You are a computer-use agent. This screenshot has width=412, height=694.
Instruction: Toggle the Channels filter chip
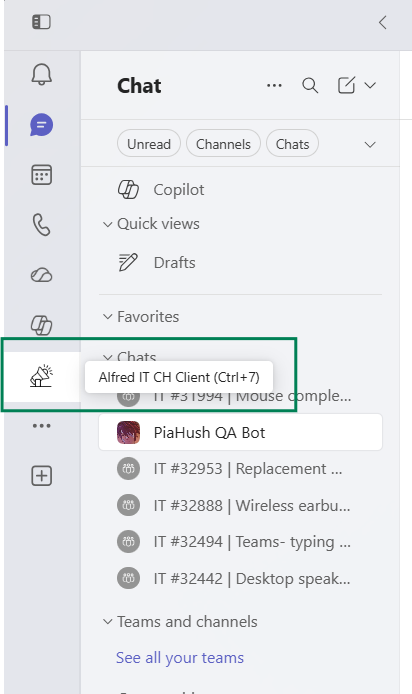(x=223, y=144)
